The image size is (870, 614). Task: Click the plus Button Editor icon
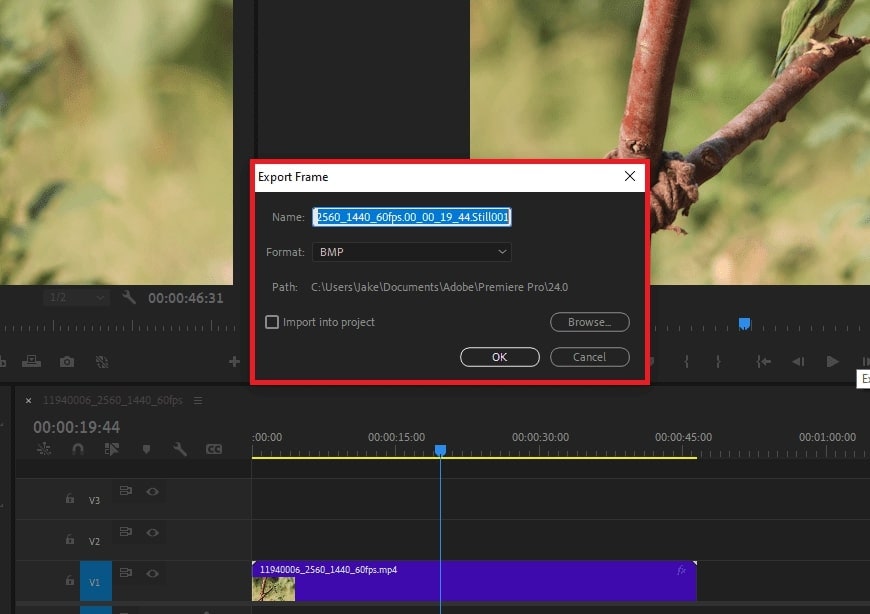[x=233, y=361]
